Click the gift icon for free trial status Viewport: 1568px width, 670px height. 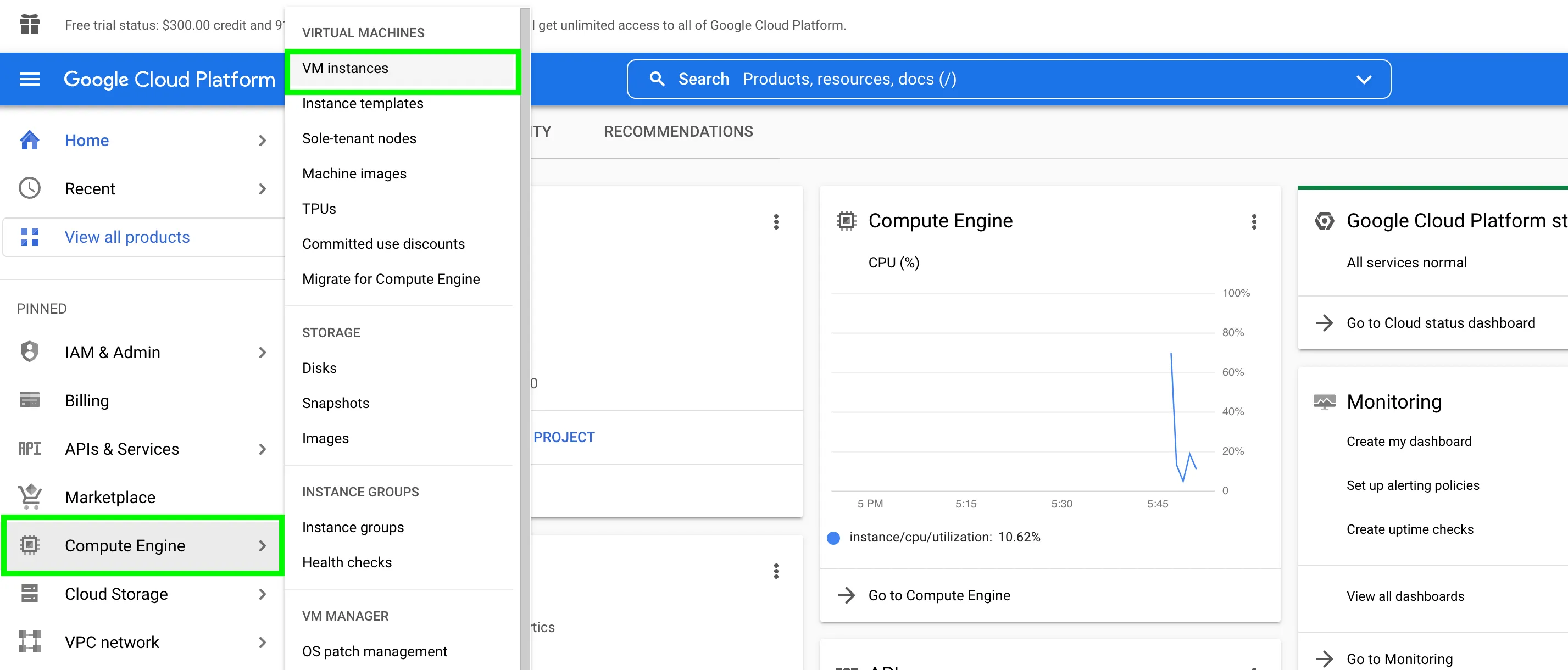click(x=29, y=24)
